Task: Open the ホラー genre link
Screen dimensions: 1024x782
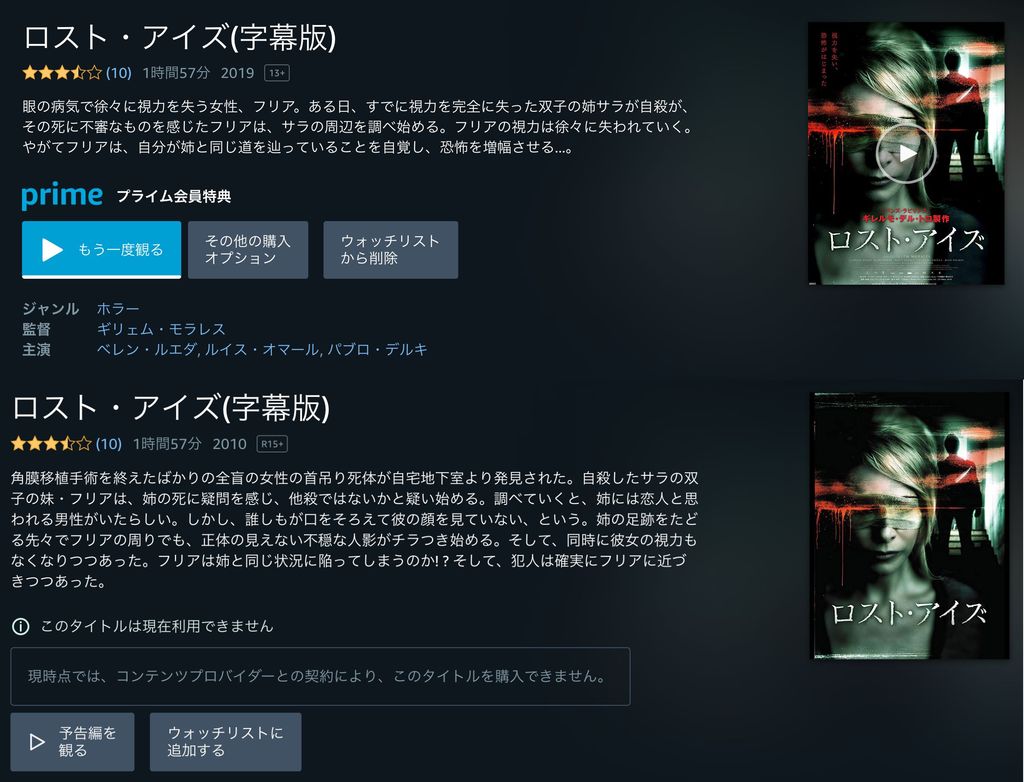Action: [118, 308]
